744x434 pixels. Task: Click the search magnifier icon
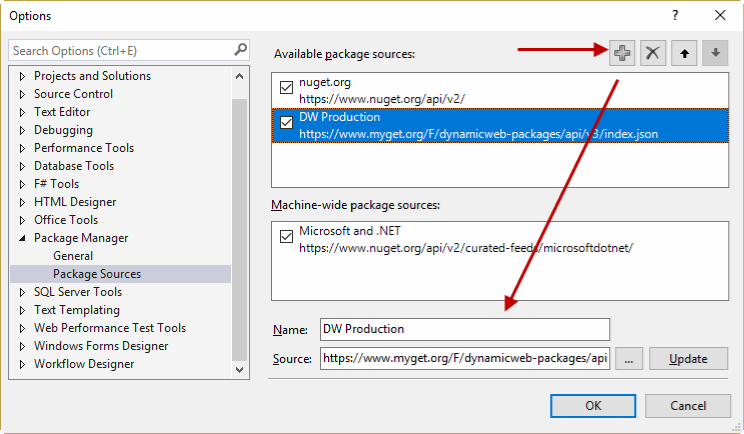pyautogui.click(x=240, y=49)
